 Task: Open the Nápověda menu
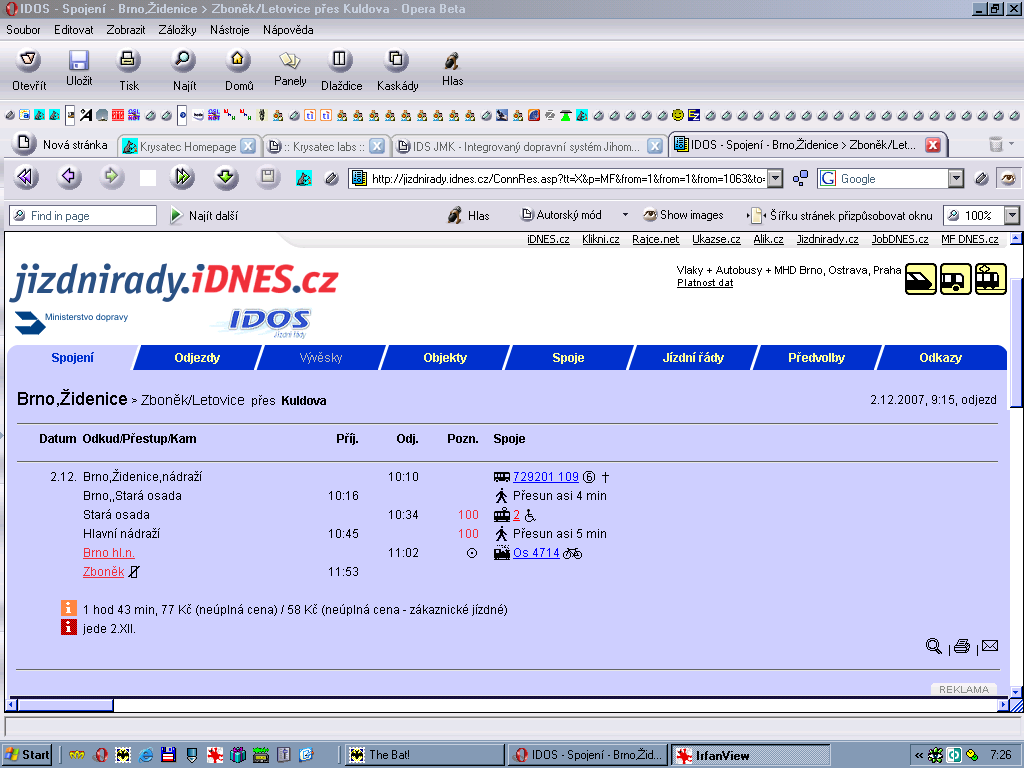288,30
